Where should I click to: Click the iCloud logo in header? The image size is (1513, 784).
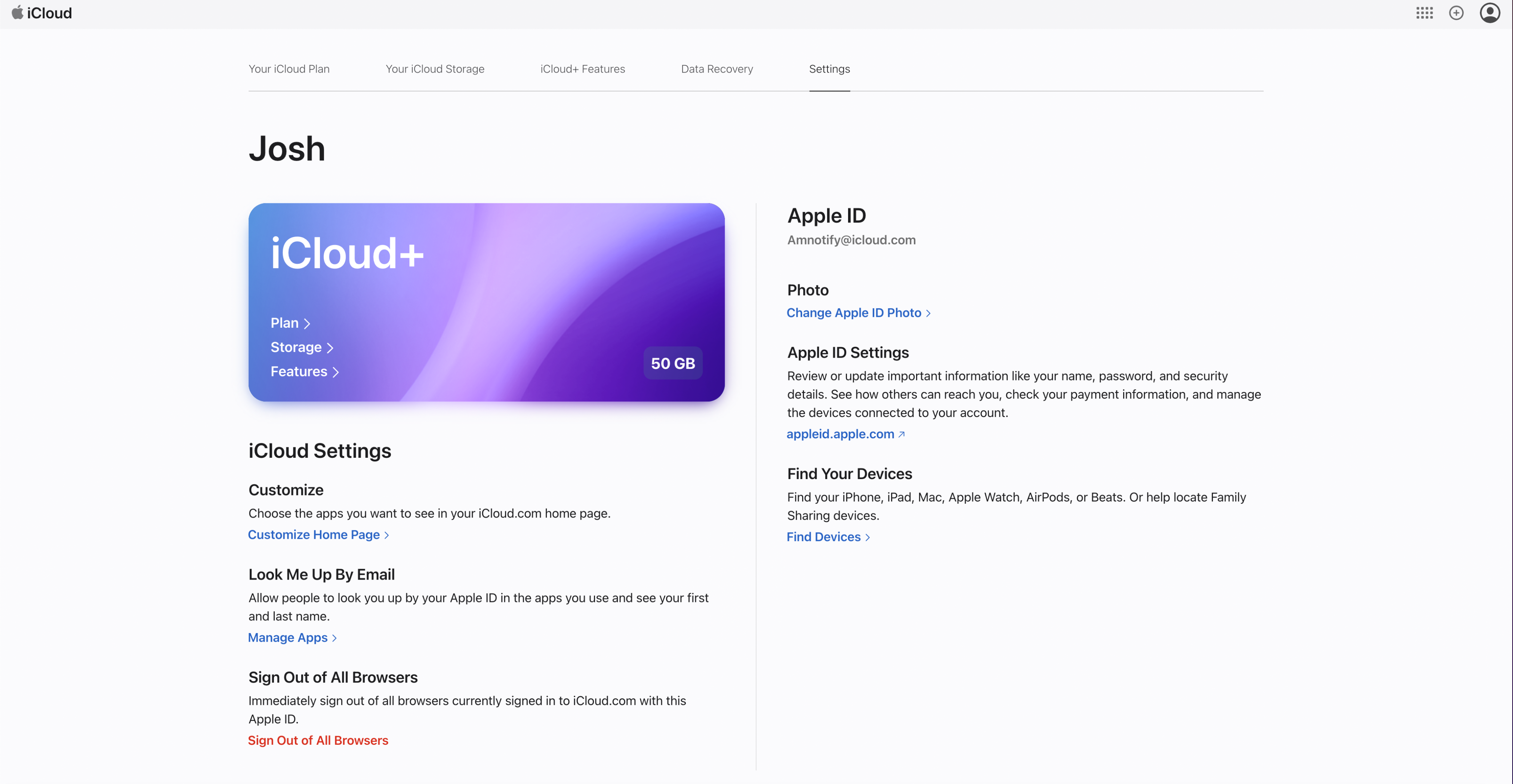(42, 13)
